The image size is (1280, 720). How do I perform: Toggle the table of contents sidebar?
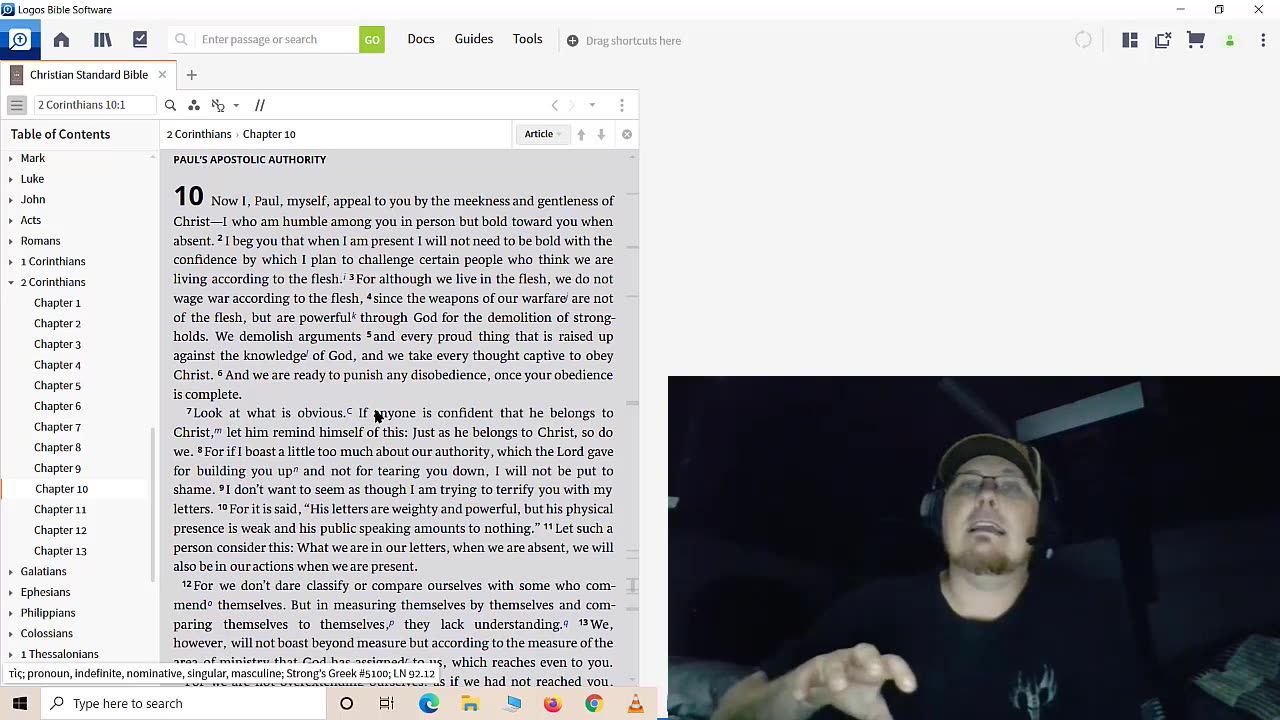(16, 105)
